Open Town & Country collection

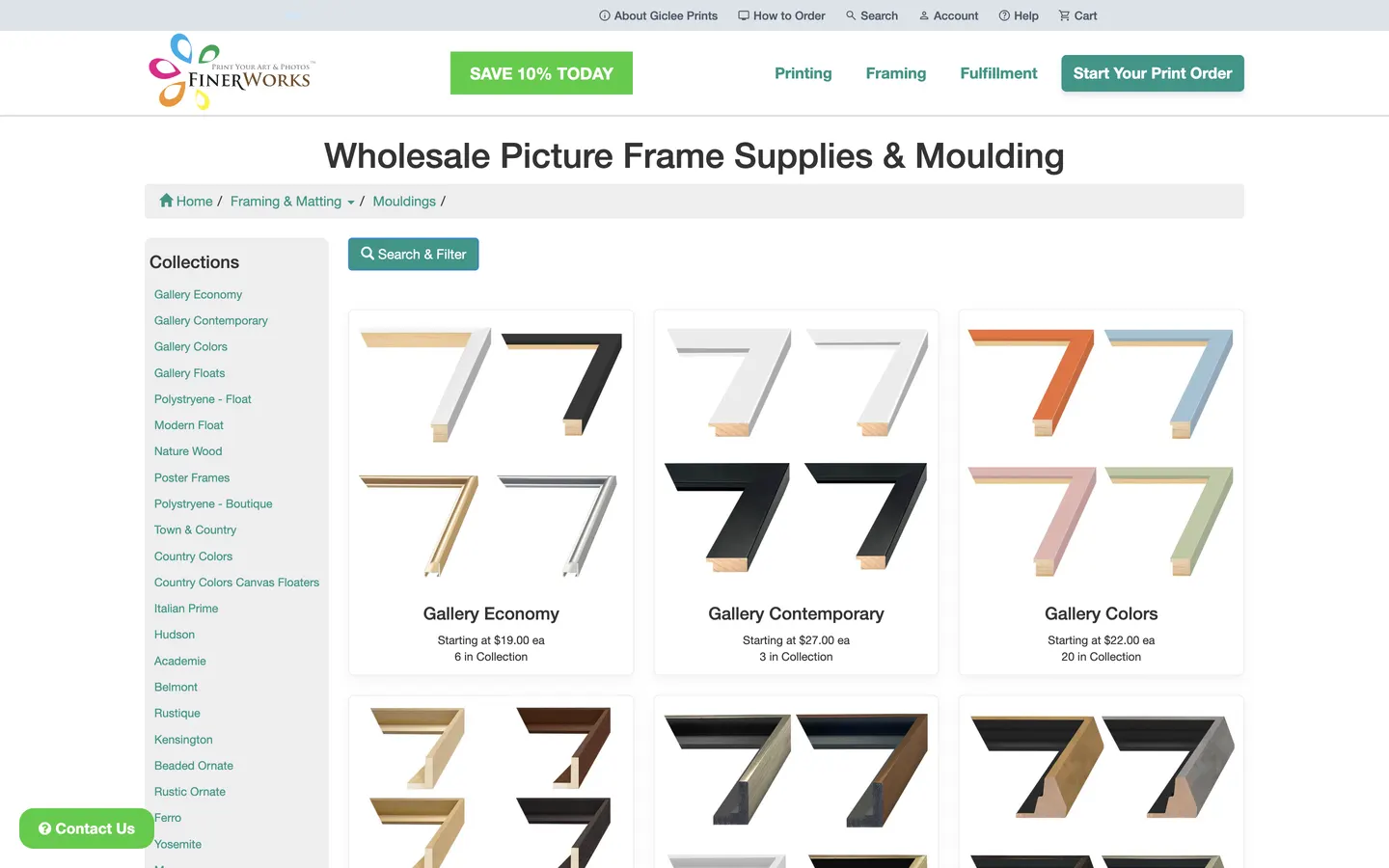(x=195, y=529)
